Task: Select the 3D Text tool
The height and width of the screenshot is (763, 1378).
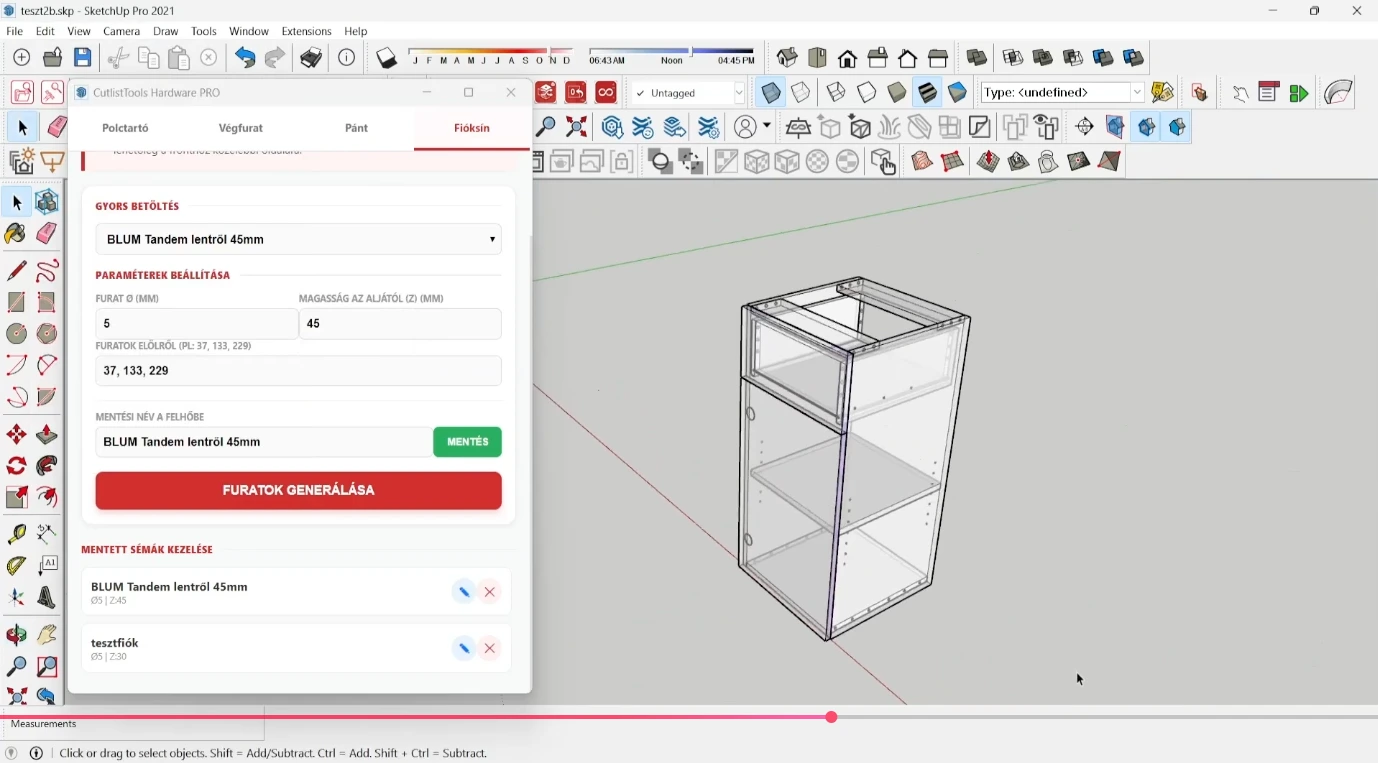Action: (47, 598)
